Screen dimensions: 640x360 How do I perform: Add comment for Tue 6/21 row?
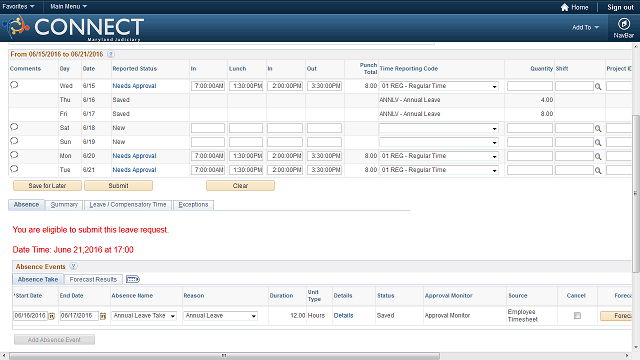(14, 169)
